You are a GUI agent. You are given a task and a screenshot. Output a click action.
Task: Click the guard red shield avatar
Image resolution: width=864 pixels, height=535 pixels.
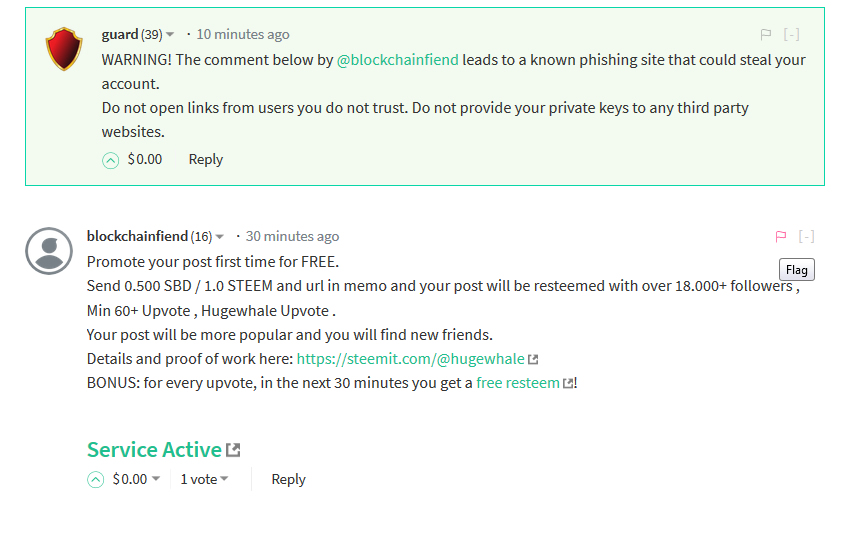[64, 49]
